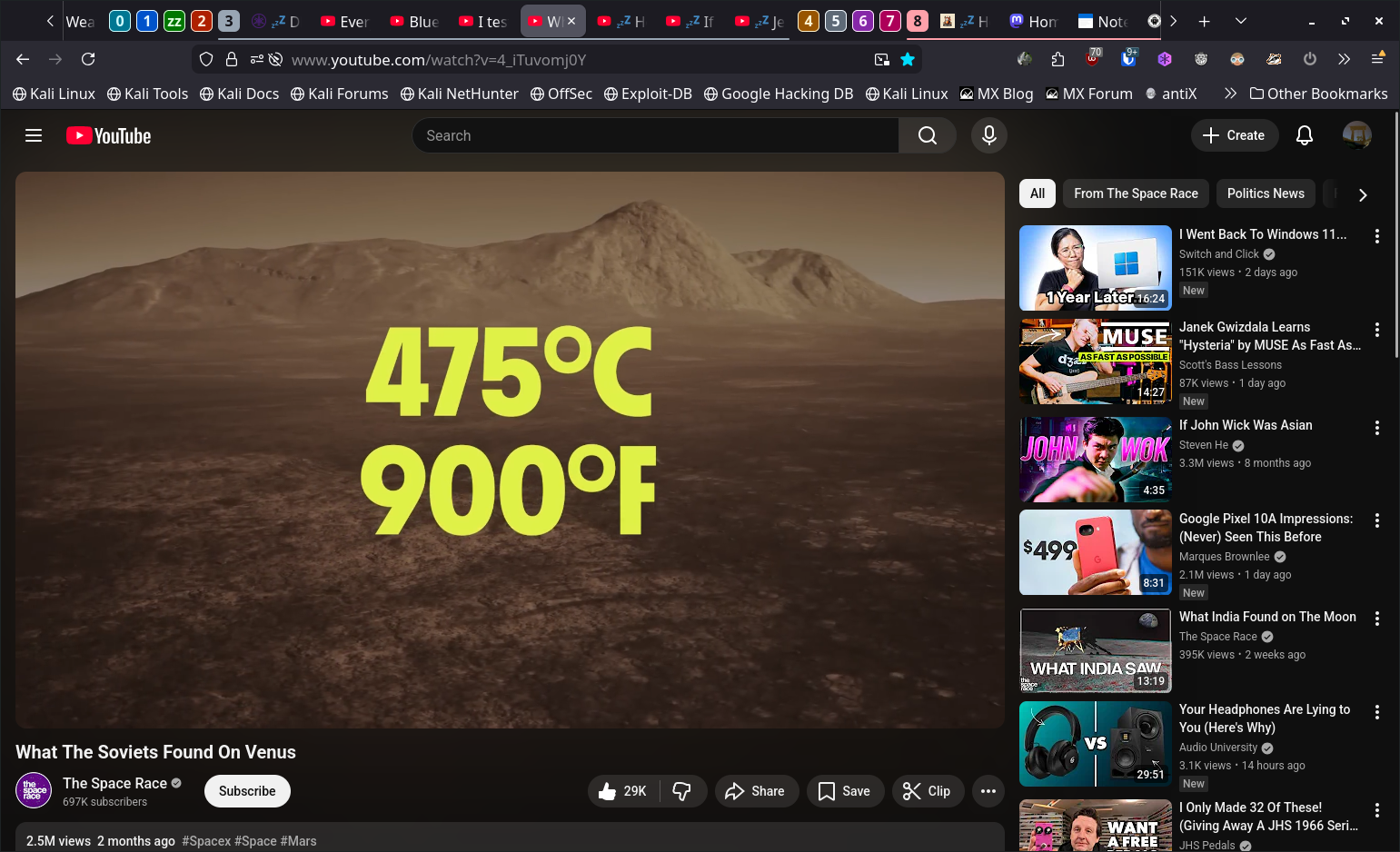The image size is (1400, 852).
Task: Click in the YouTube search field
Action: (x=654, y=135)
